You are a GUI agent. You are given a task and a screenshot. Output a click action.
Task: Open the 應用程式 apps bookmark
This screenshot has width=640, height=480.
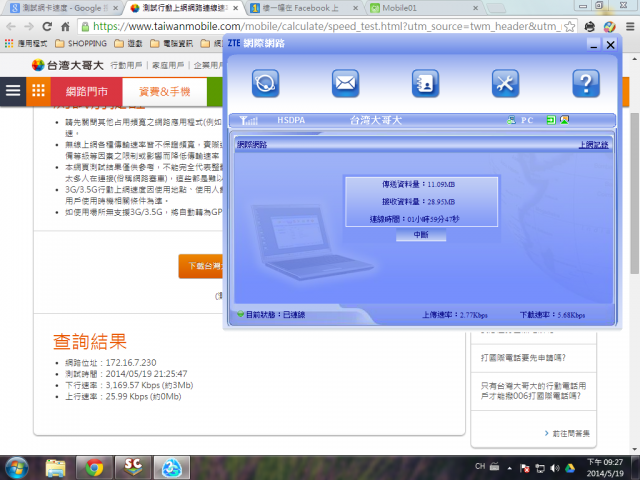26,43
